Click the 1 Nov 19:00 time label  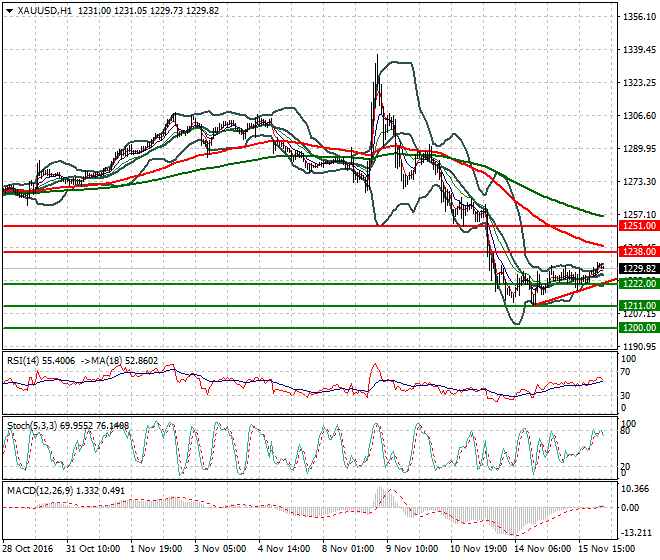pos(156,549)
